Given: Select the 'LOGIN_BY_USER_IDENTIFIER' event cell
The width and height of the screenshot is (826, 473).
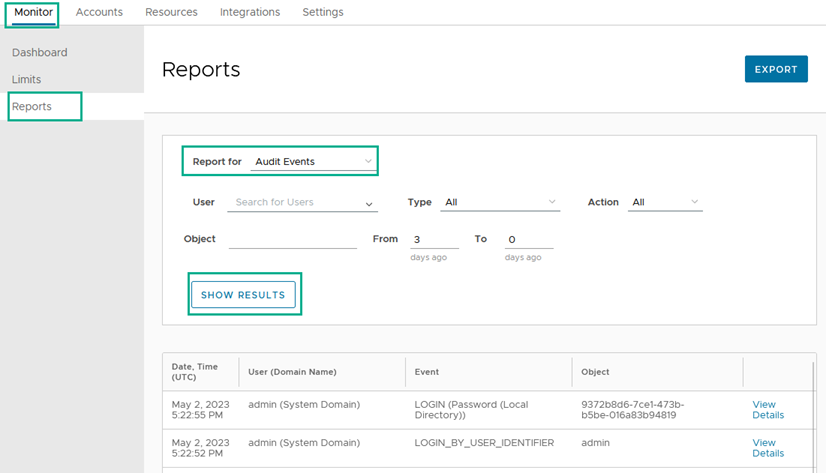Looking at the screenshot, I should 484,443.
